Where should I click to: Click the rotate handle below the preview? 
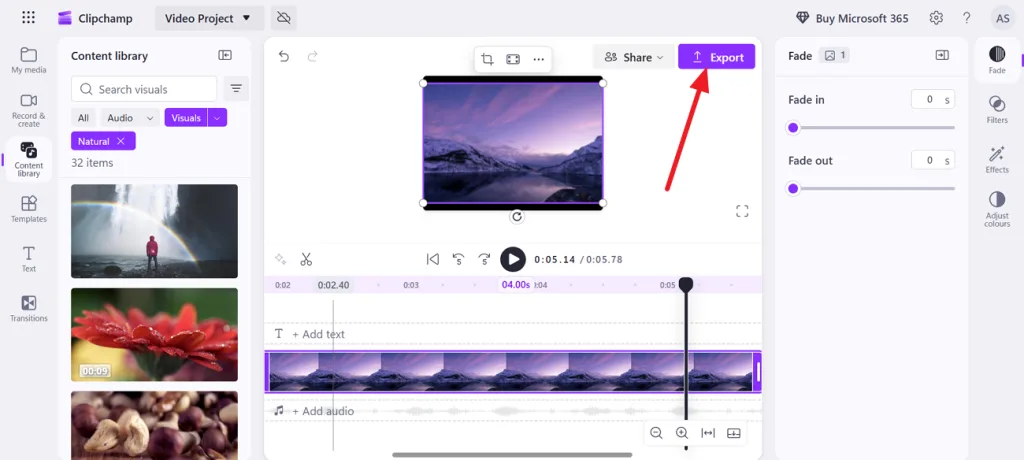(517, 216)
